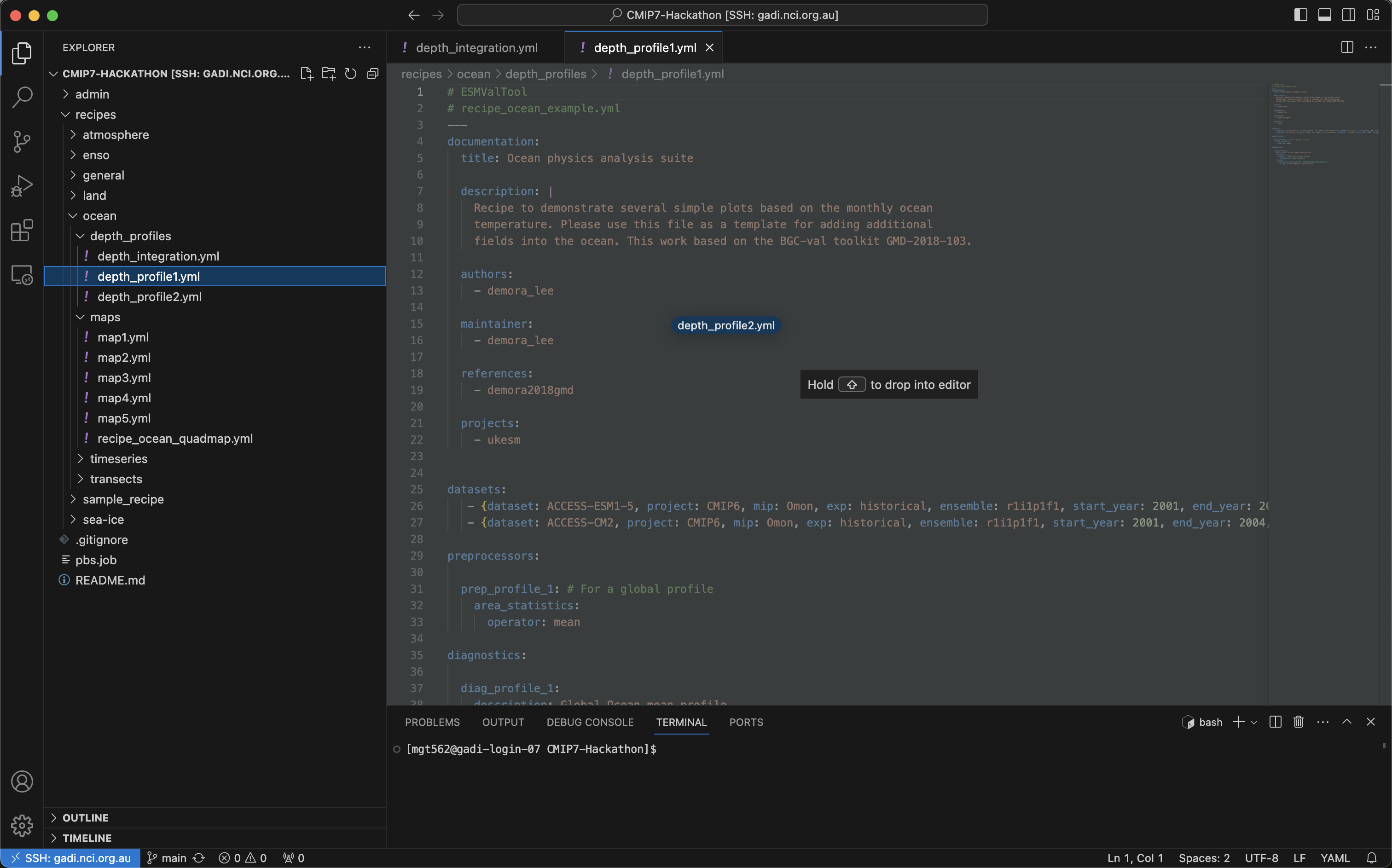The image size is (1392, 868).
Task: Collapse the maps folder
Action: (215, 317)
